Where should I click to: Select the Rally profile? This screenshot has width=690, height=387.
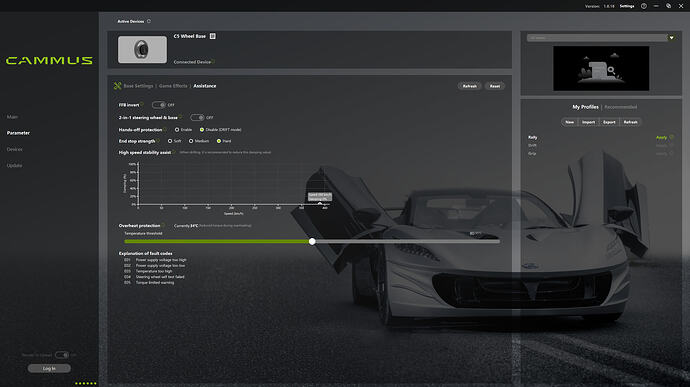(532, 137)
